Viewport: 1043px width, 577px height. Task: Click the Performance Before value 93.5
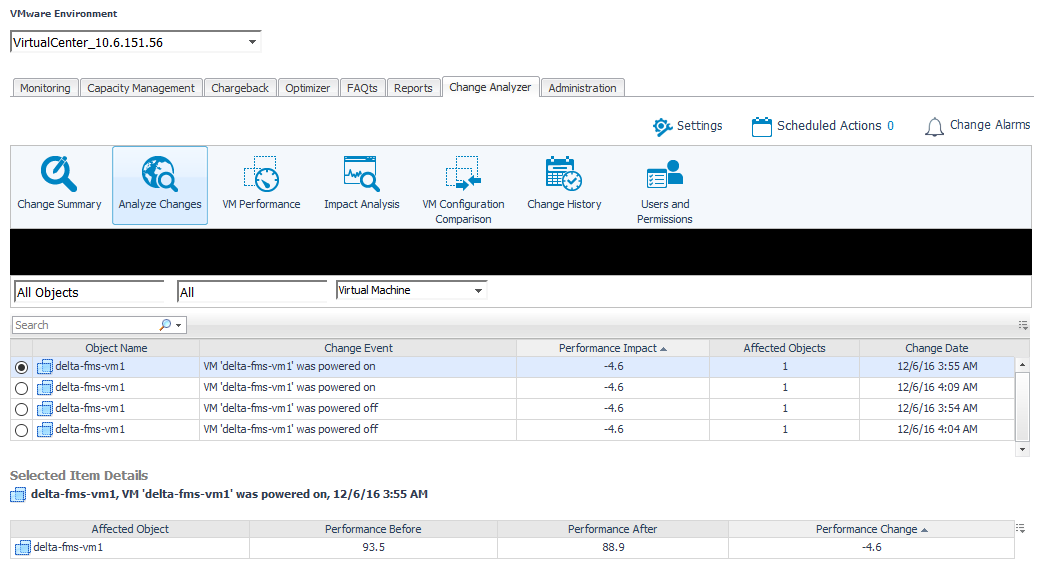point(373,547)
